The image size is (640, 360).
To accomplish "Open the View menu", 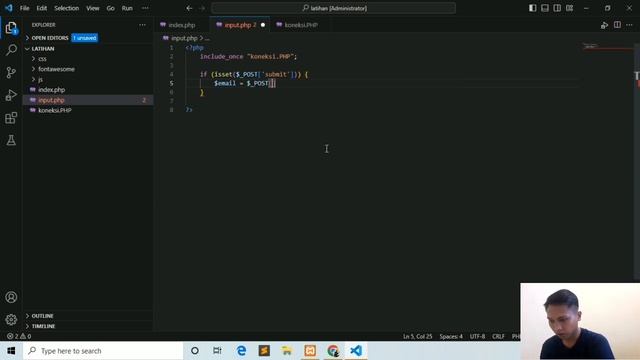I will click(93, 8).
